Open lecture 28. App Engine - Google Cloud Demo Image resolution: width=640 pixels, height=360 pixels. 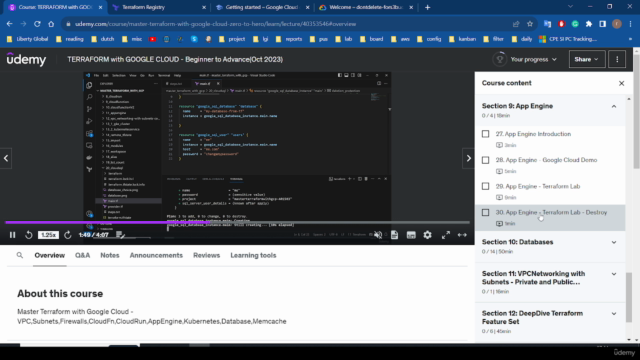pos(546,160)
